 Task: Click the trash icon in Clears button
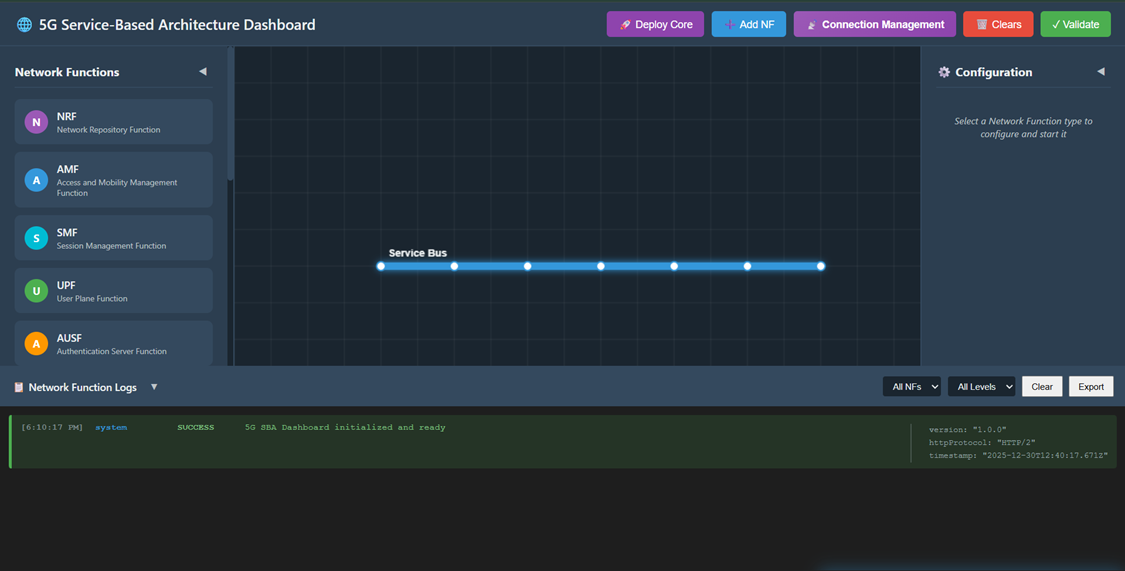point(982,24)
